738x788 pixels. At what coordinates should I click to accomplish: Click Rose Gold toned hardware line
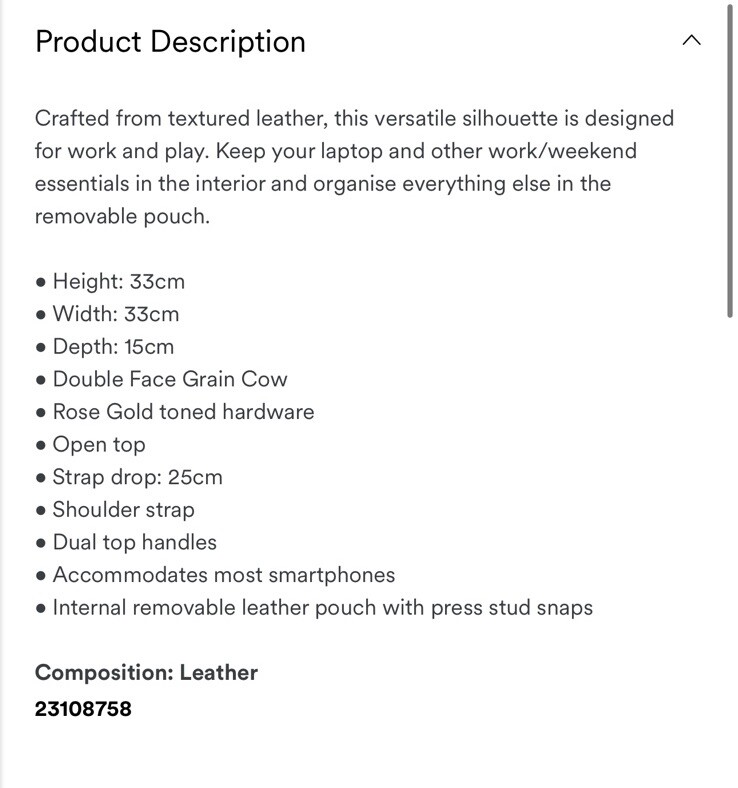(x=175, y=412)
